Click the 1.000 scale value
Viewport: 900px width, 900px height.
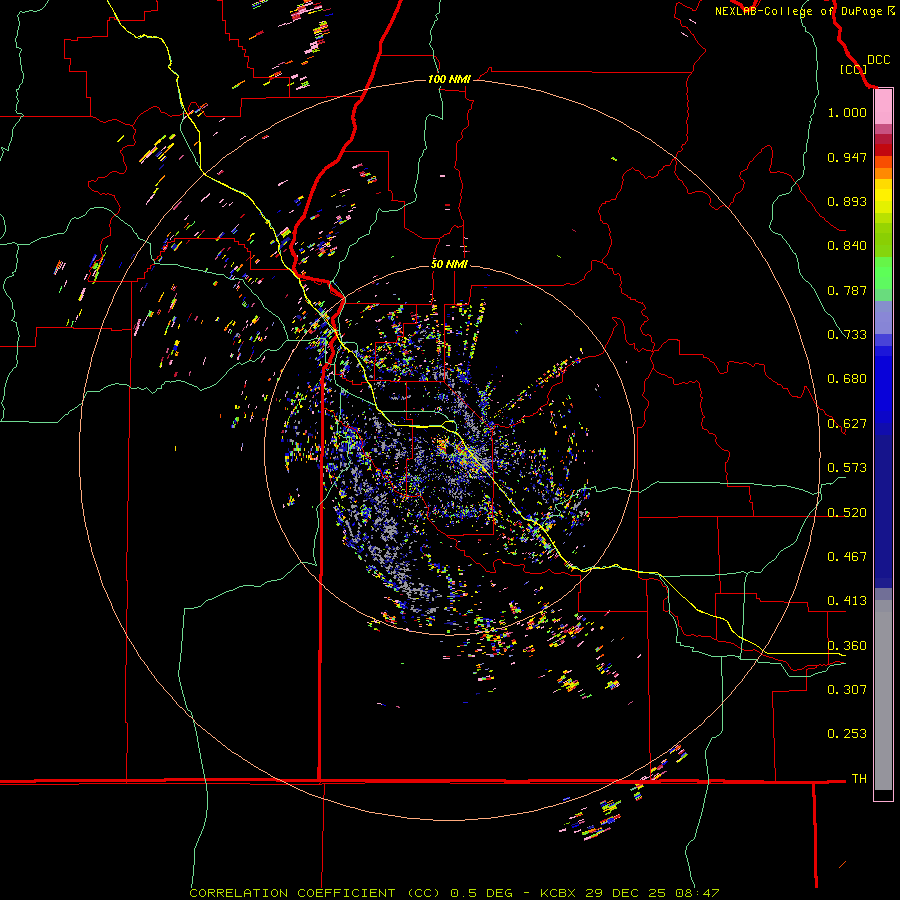tap(847, 112)
